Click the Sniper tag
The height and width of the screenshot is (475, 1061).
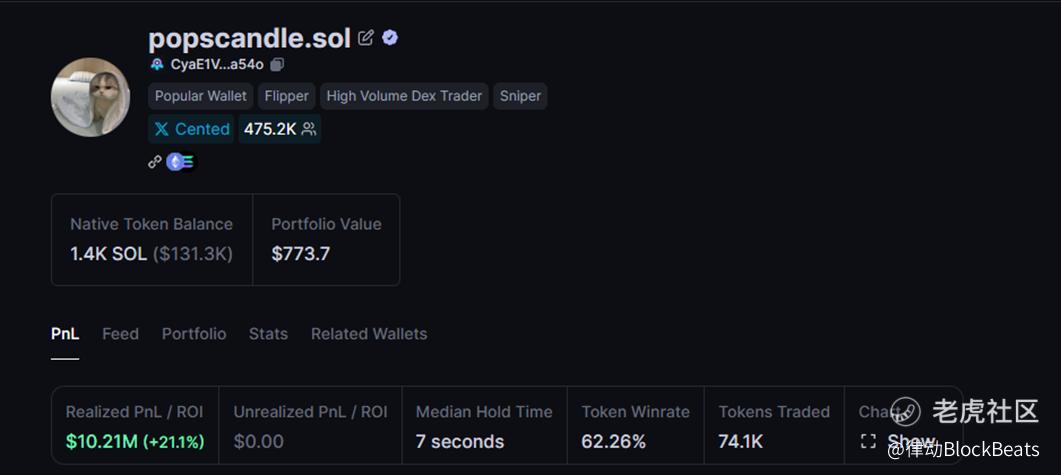pyautogui.click(x=520, y=96)
